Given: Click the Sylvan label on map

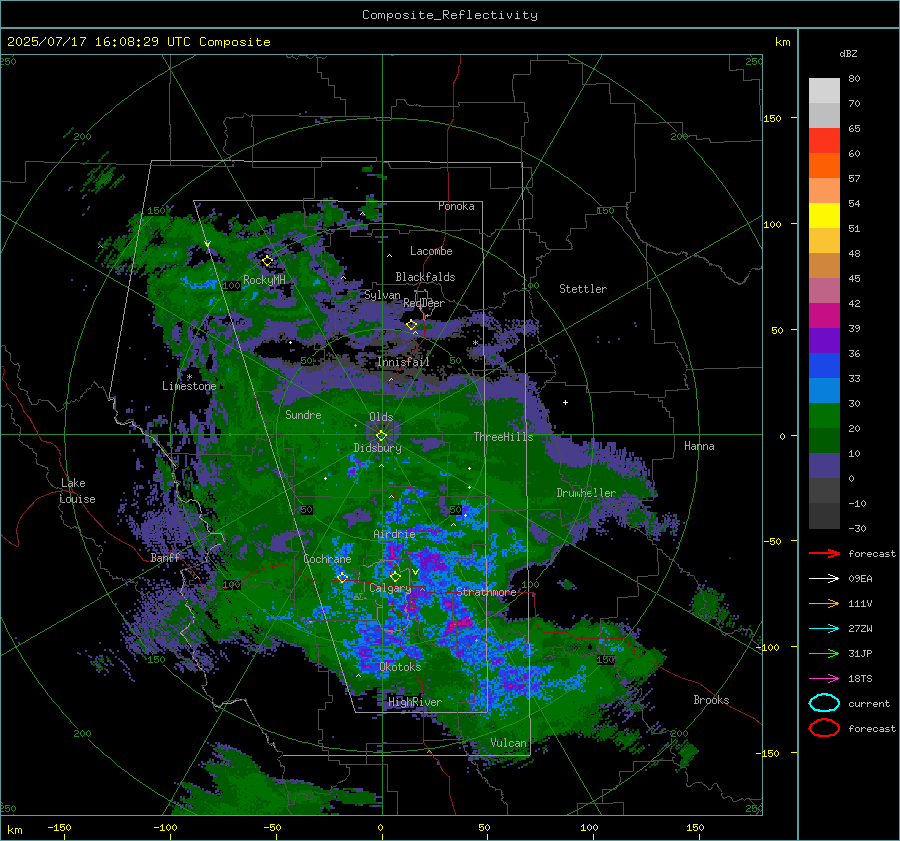Looking at the screenshot, I should [x=382, y=295].
